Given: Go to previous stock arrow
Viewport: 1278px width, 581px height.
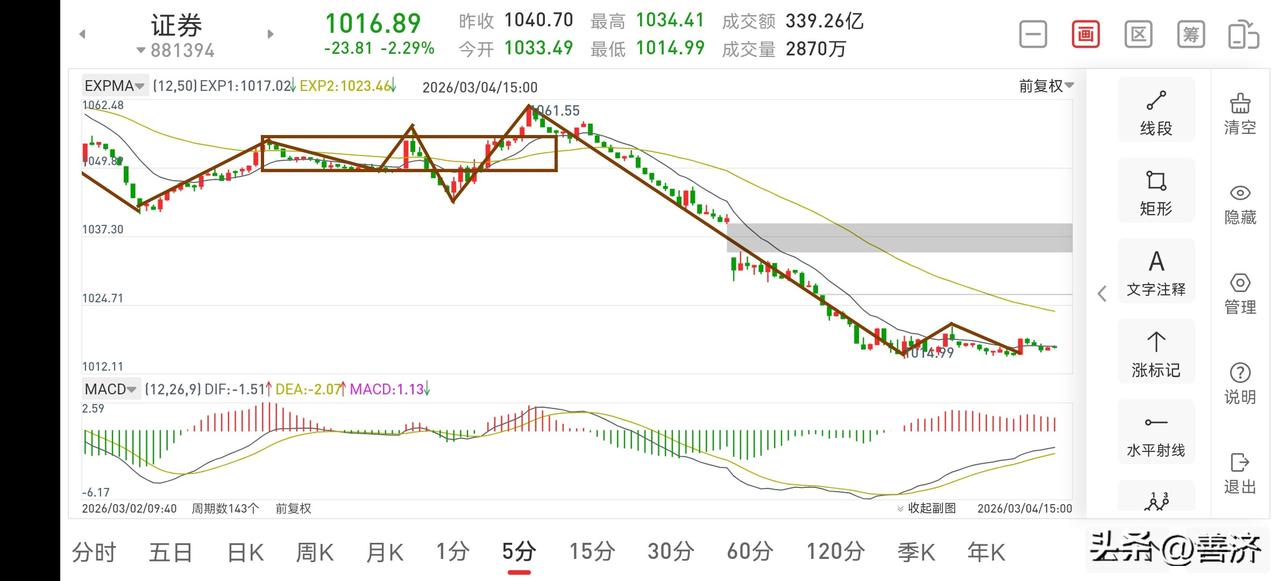Looking at the screenshot, I should (x=82, y=34).
